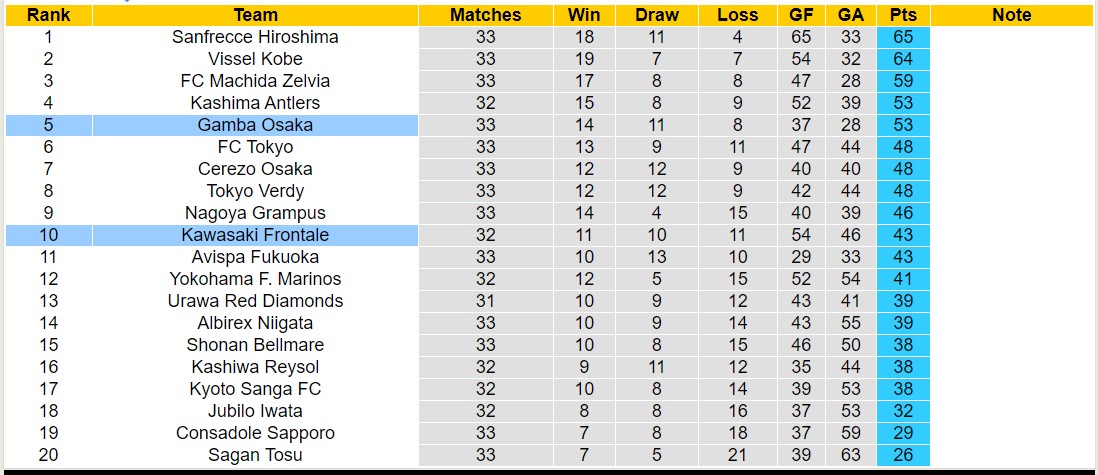Click the Yokohama F. Marinos team name

[255, 279]
